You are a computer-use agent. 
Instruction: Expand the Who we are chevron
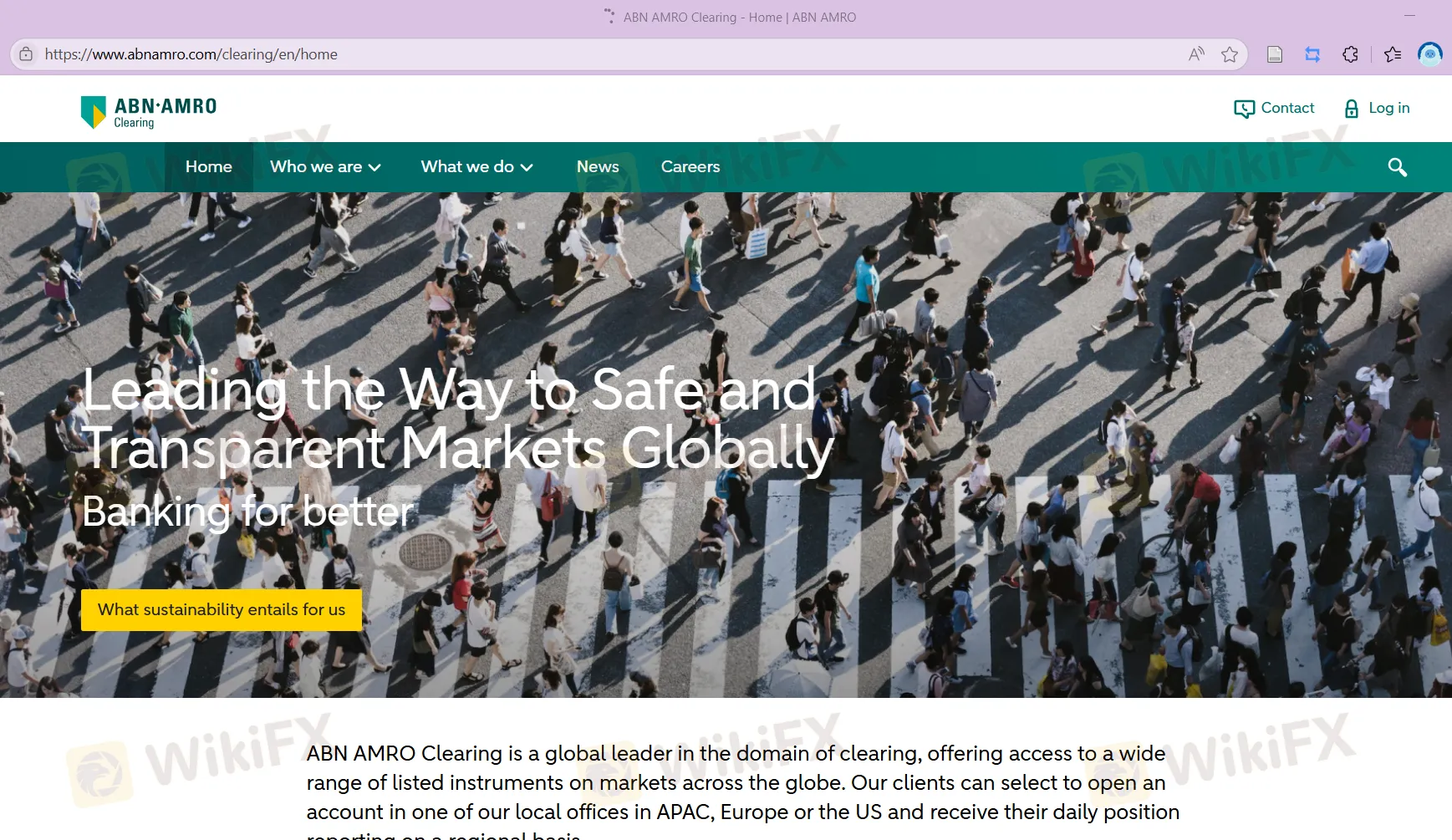(374, 167)
